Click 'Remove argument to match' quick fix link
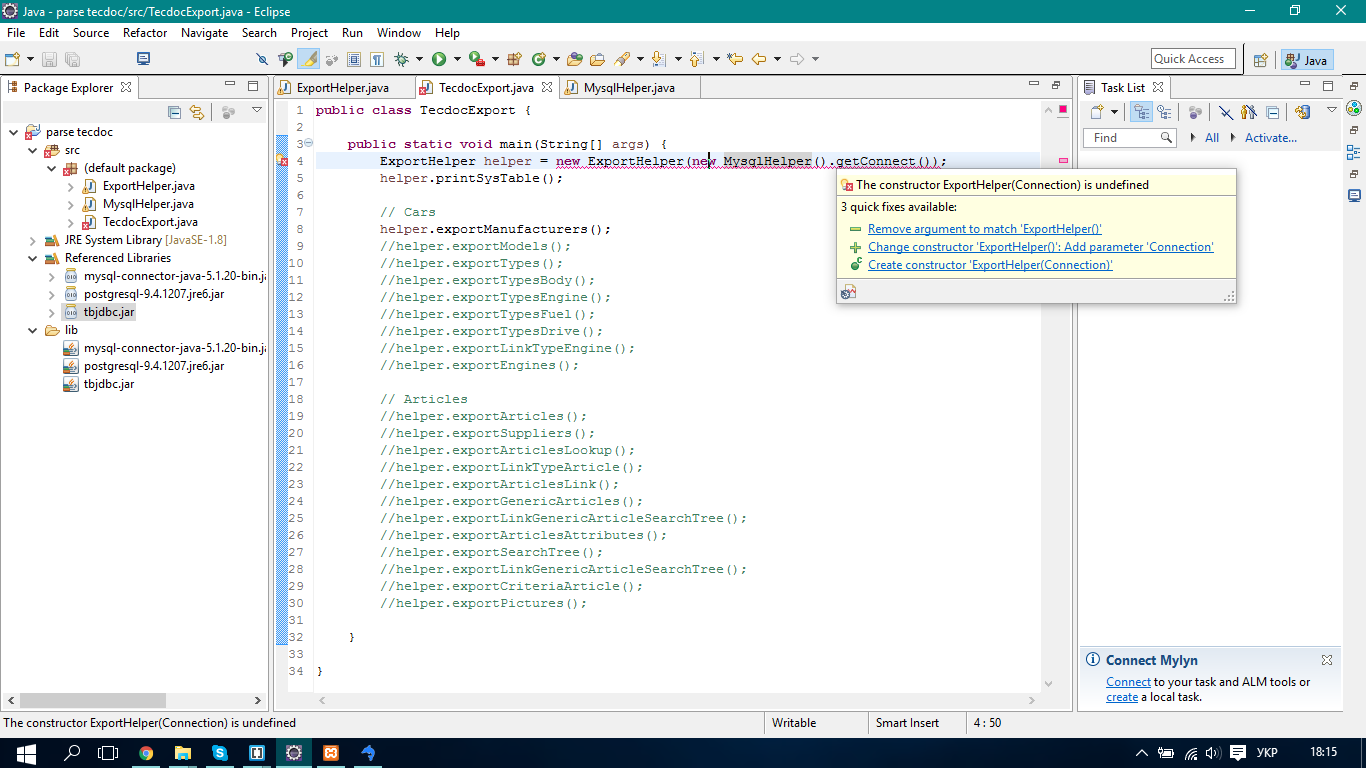 pyautogui.click(x=984, y=229)
